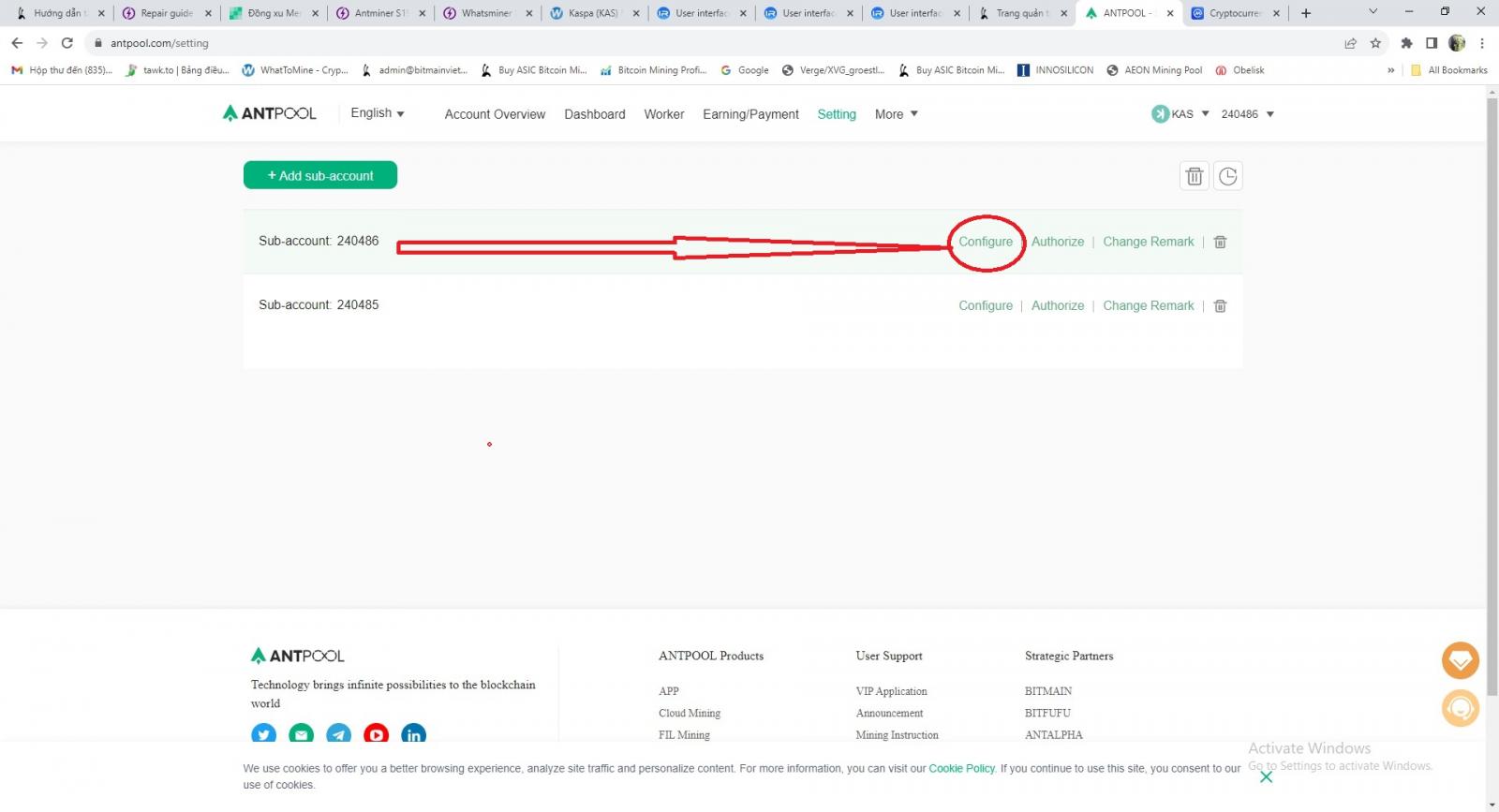Open the WhatToMine bookmark

tap(295, 70)
